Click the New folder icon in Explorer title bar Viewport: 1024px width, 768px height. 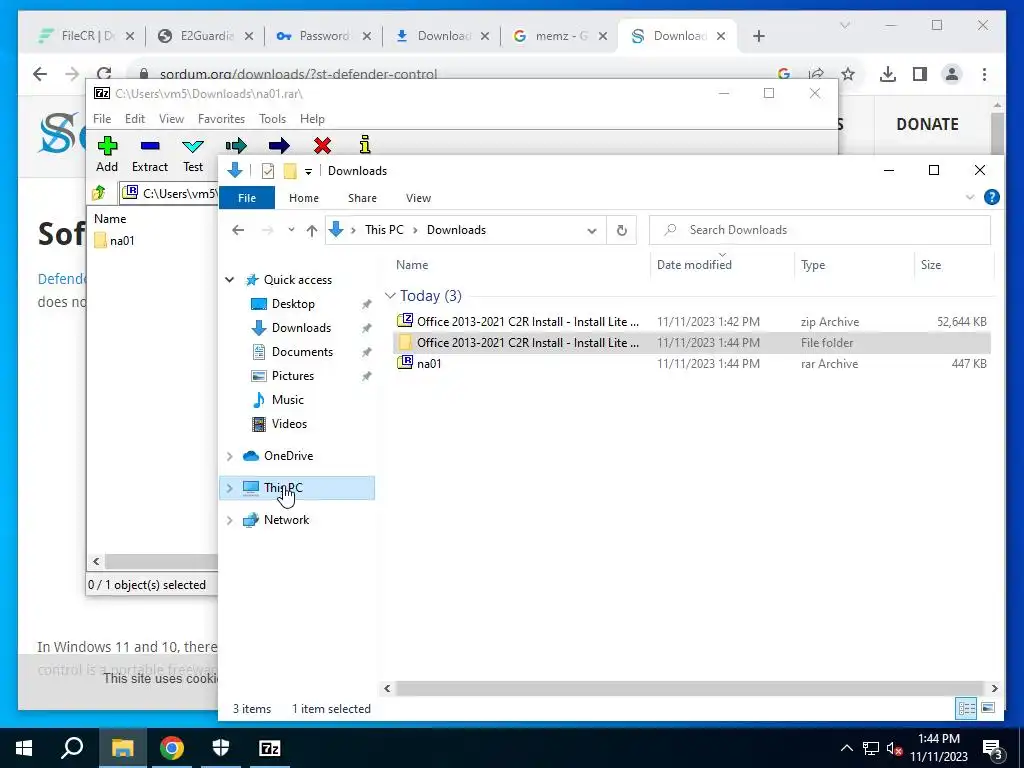point(290,171)
